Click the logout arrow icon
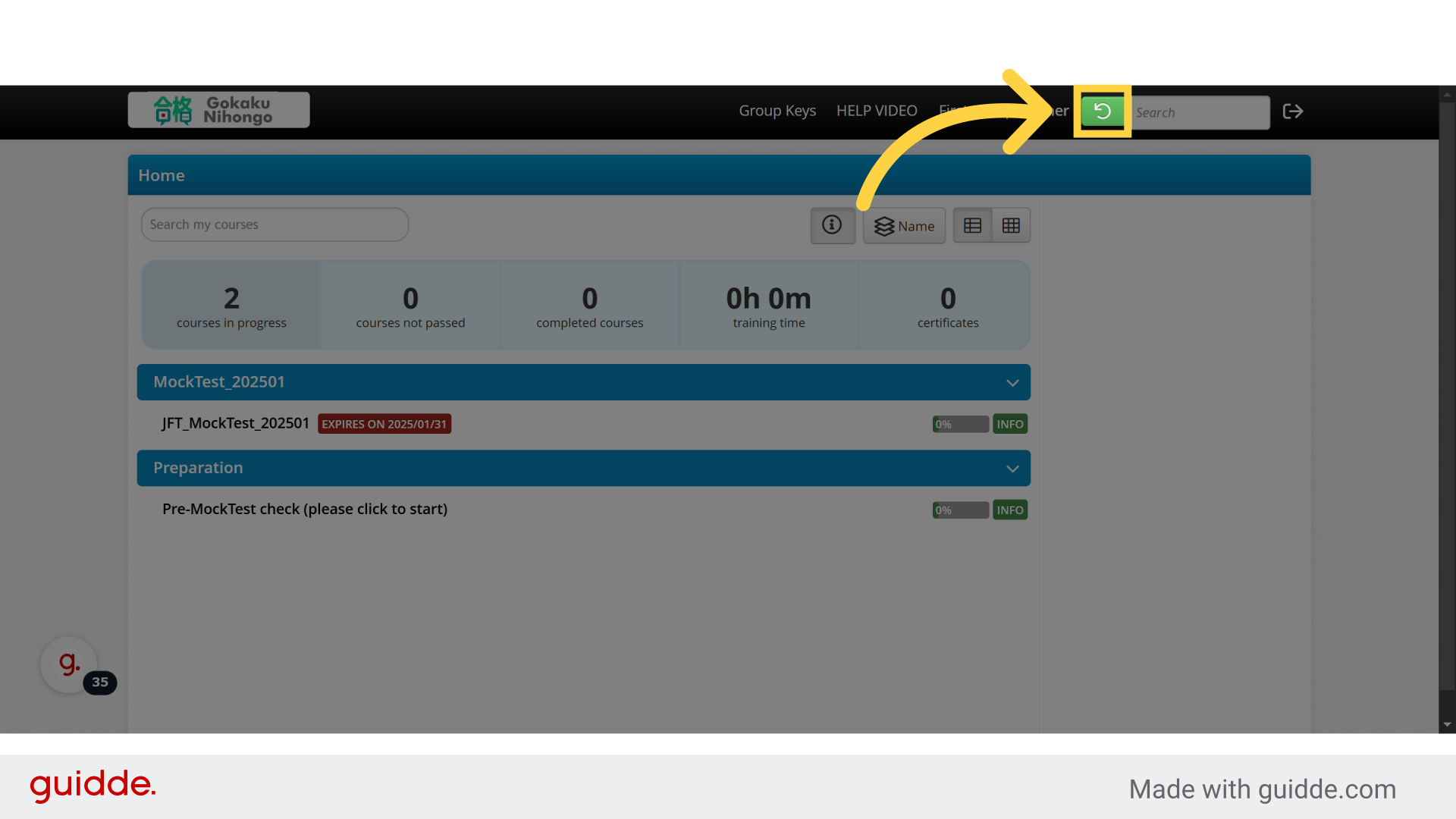Screen dimensions: 1456x819 (1292, 111)
